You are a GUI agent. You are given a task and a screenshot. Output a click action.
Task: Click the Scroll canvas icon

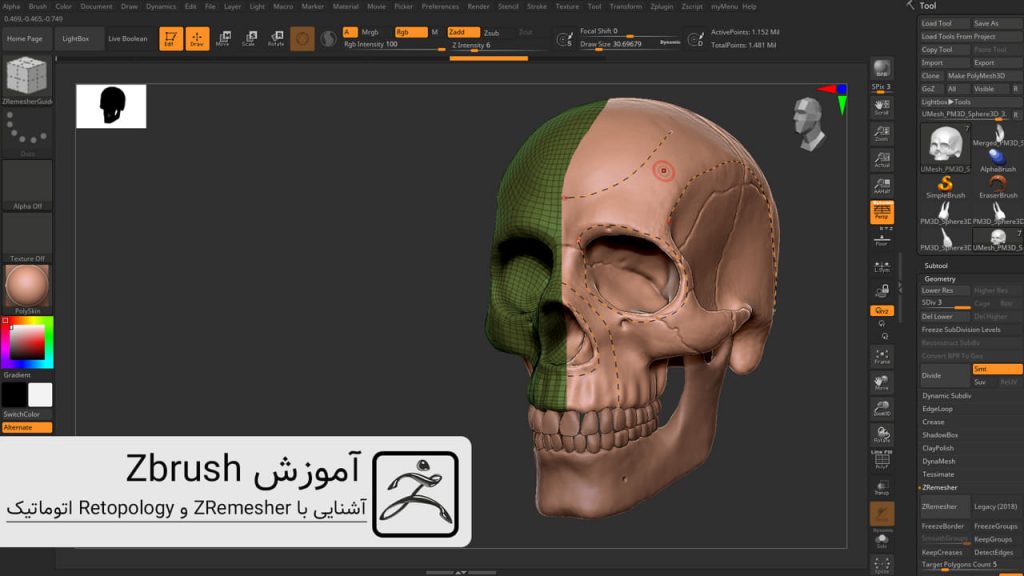tap(882, 107)
